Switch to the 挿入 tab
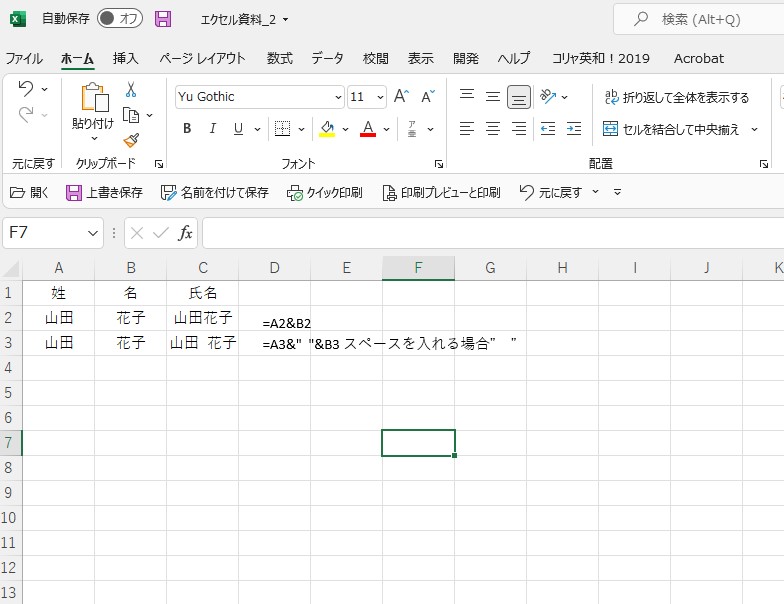Image resolution: width=784 pixels, height=604 pixels. [125, 58]
